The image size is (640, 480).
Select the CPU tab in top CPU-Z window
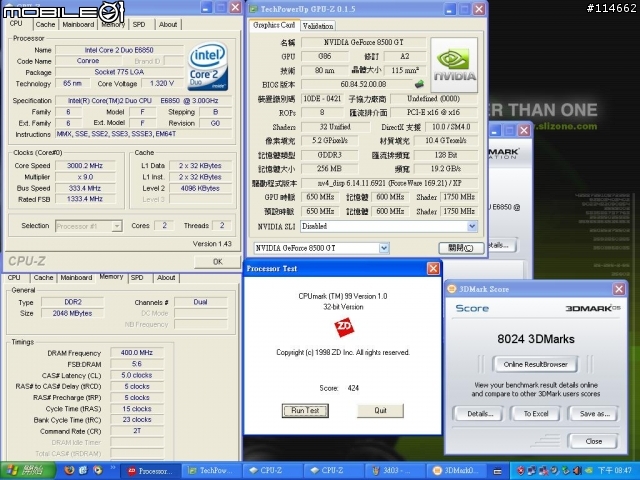point(16,24)
